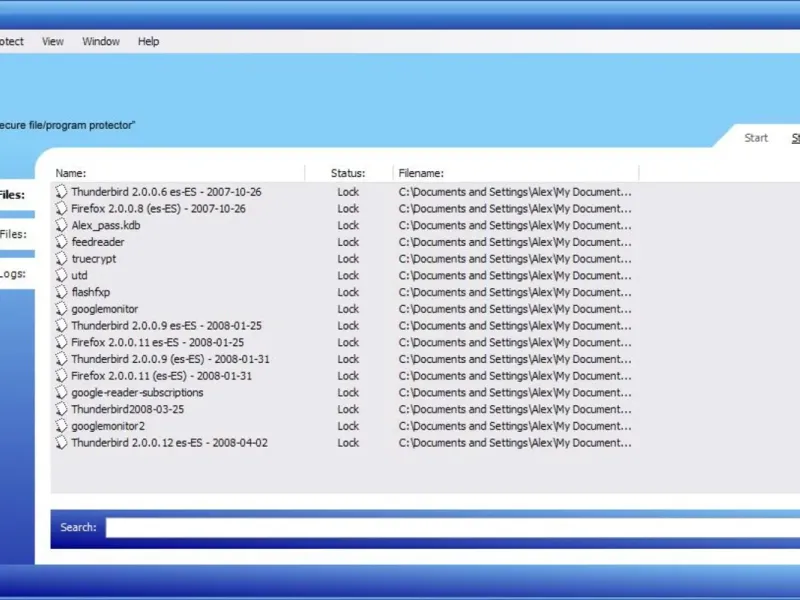Image resolution: width=800 pixels, height=600 pixels.
Task: Select the utd entry name
Action: pyautogui.click(x=79, y=276)
